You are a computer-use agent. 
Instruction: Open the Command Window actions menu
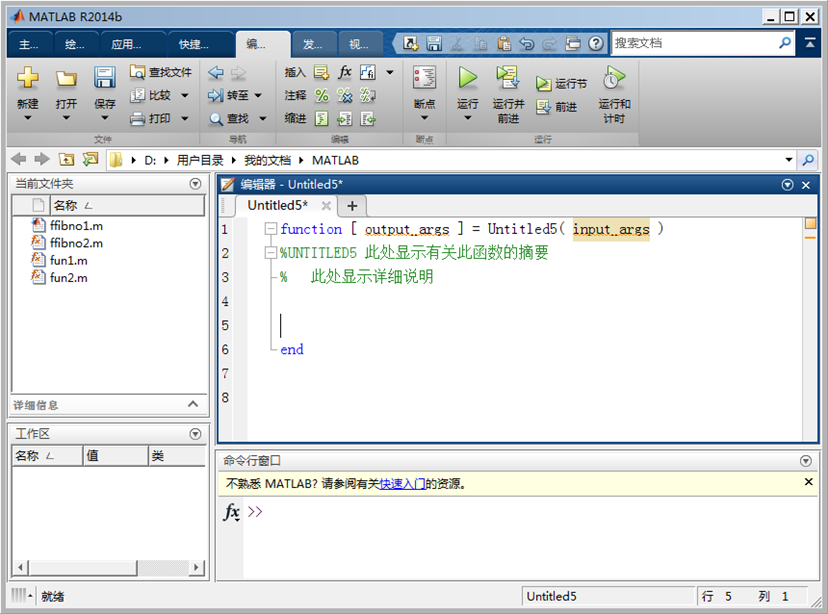(806, 461)
